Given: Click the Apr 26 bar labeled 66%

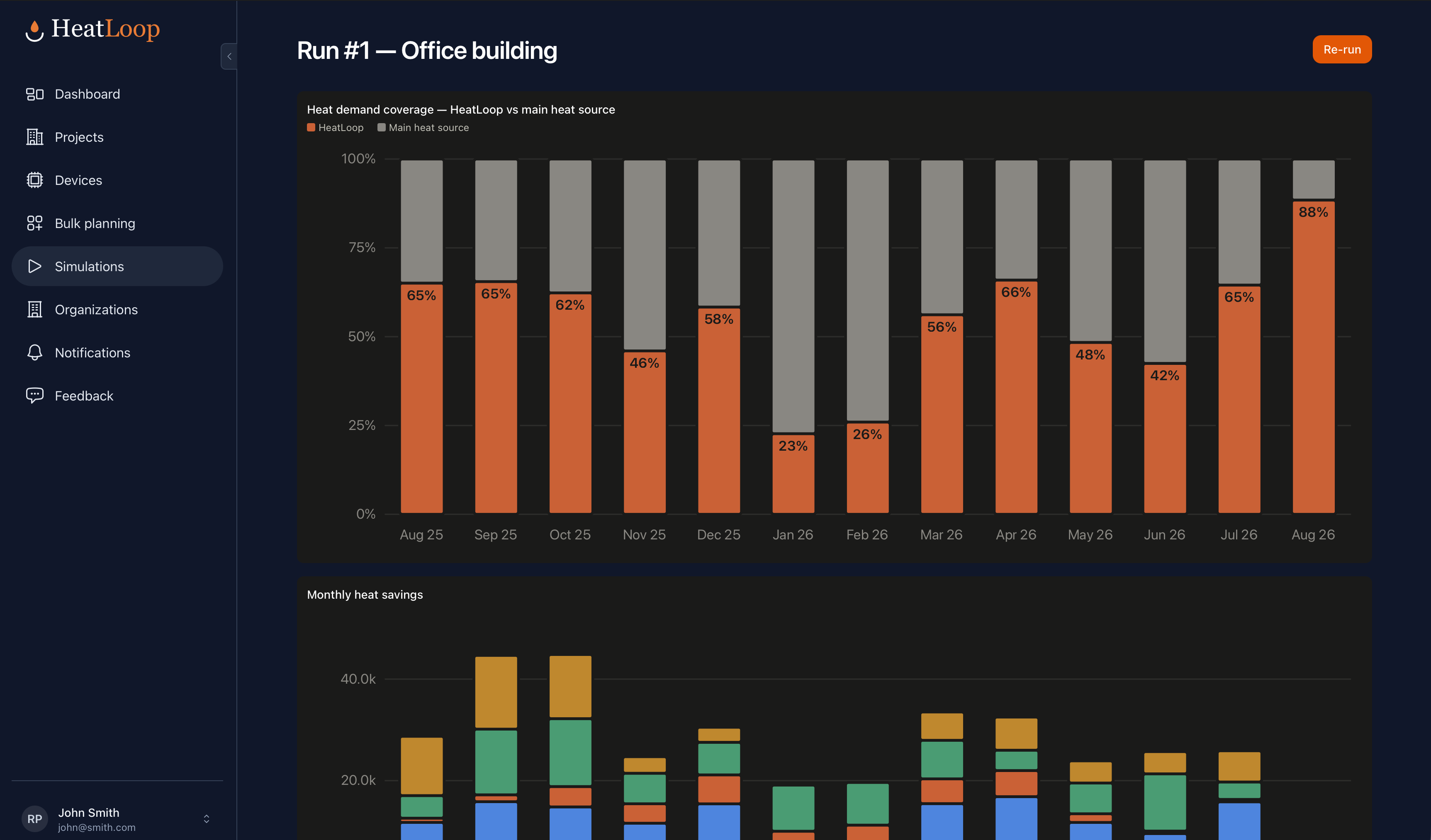Looking at the screenshot, I should [x=1017, y=397].
